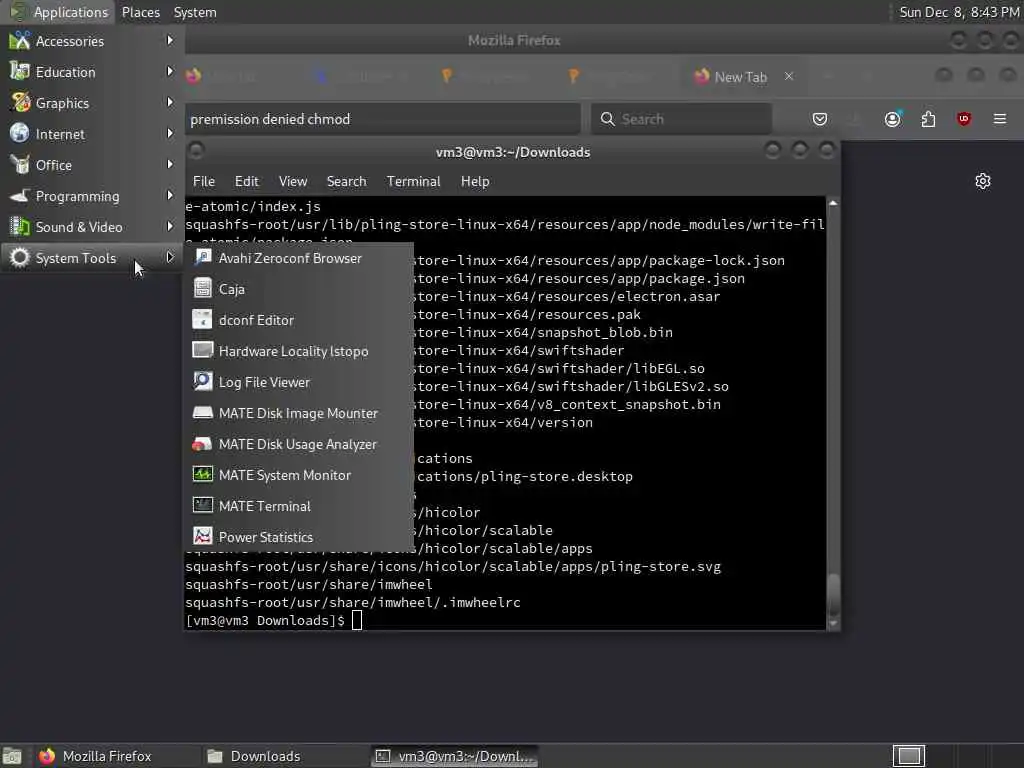Image resolution: width=1024 pixels, height=768 pixels.
Task: Click the show desktop icon in the bottom panel
Action: (x=12, y=756)
